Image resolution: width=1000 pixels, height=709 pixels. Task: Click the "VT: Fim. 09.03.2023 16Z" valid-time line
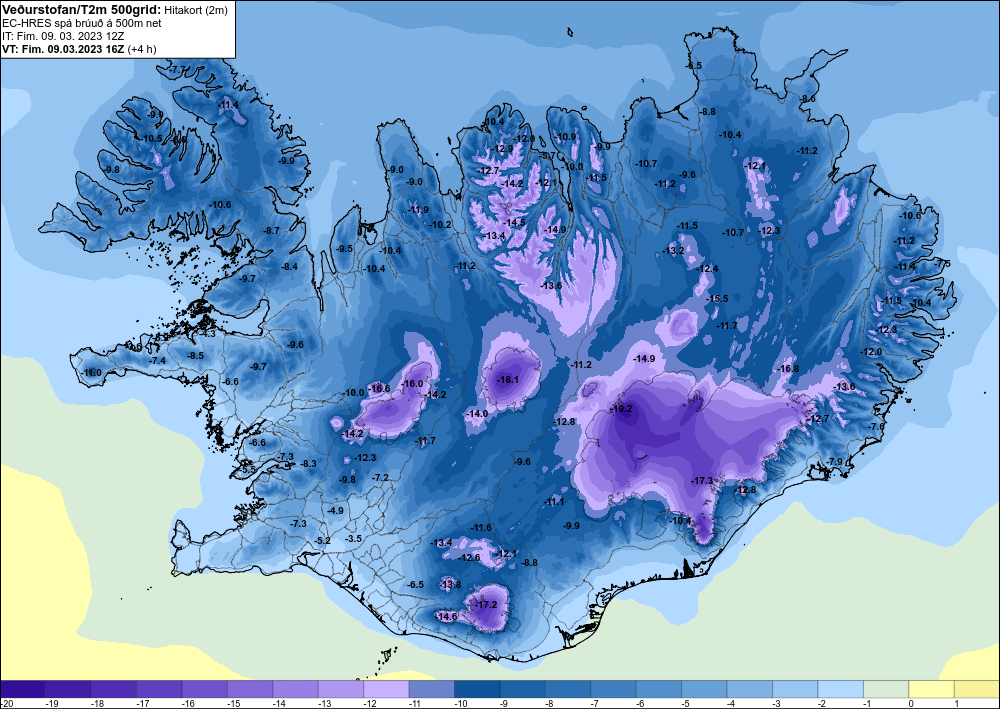tap(64, 49)
